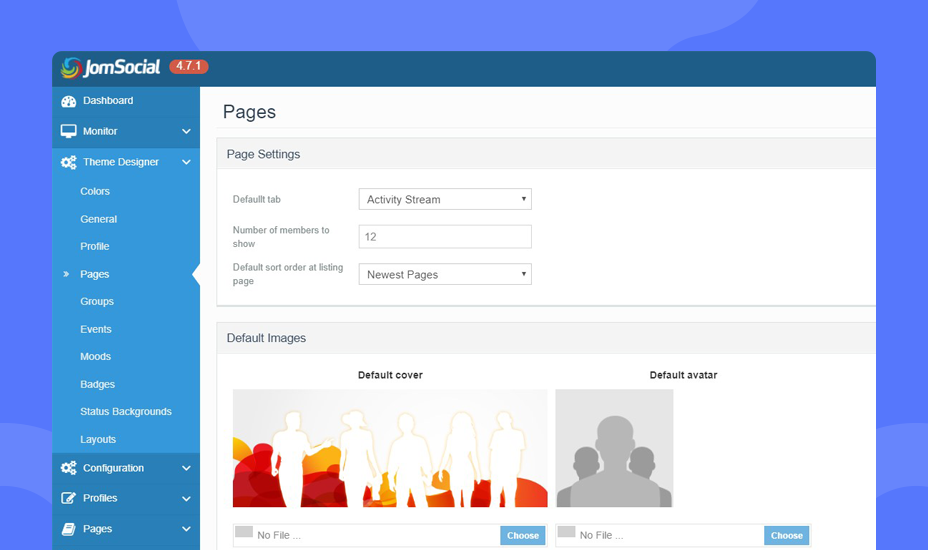Open the Status Backgrounds section

click(125, 411)
